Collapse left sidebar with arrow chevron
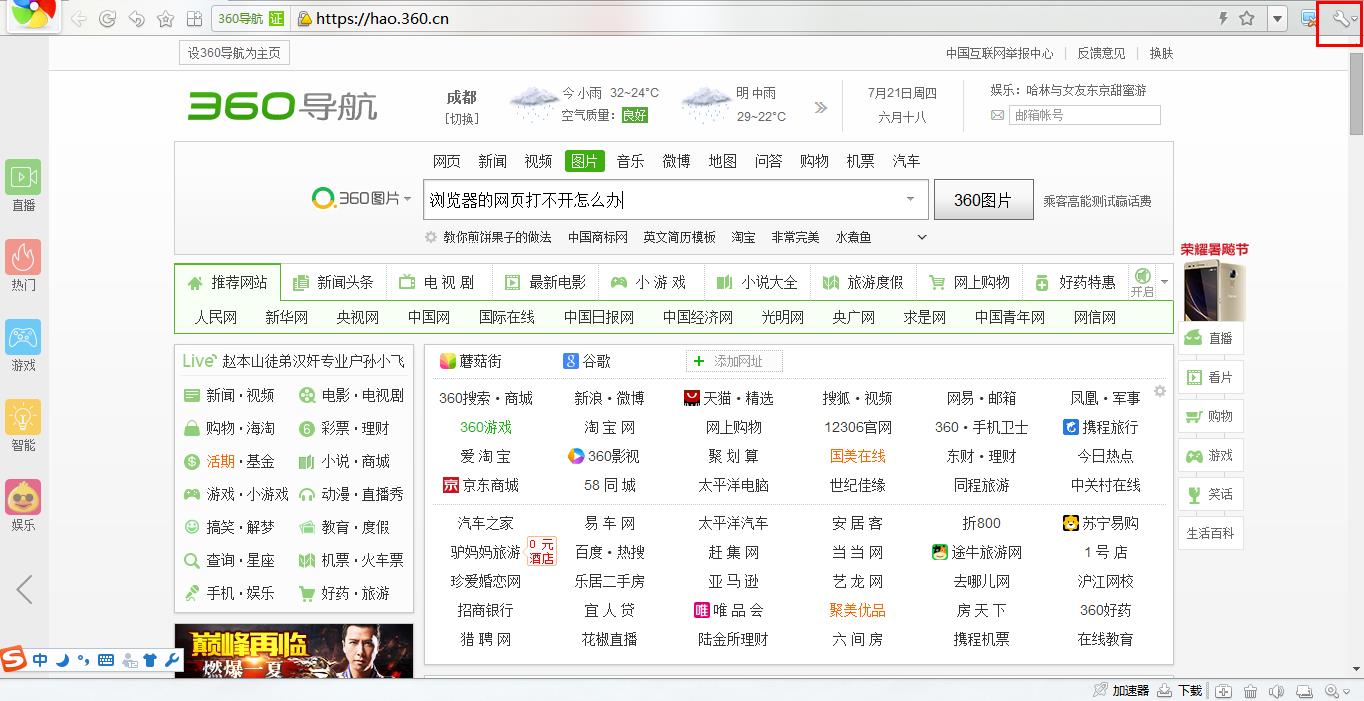The width and height of the screenshot is (1364, 701). [25, 589]
